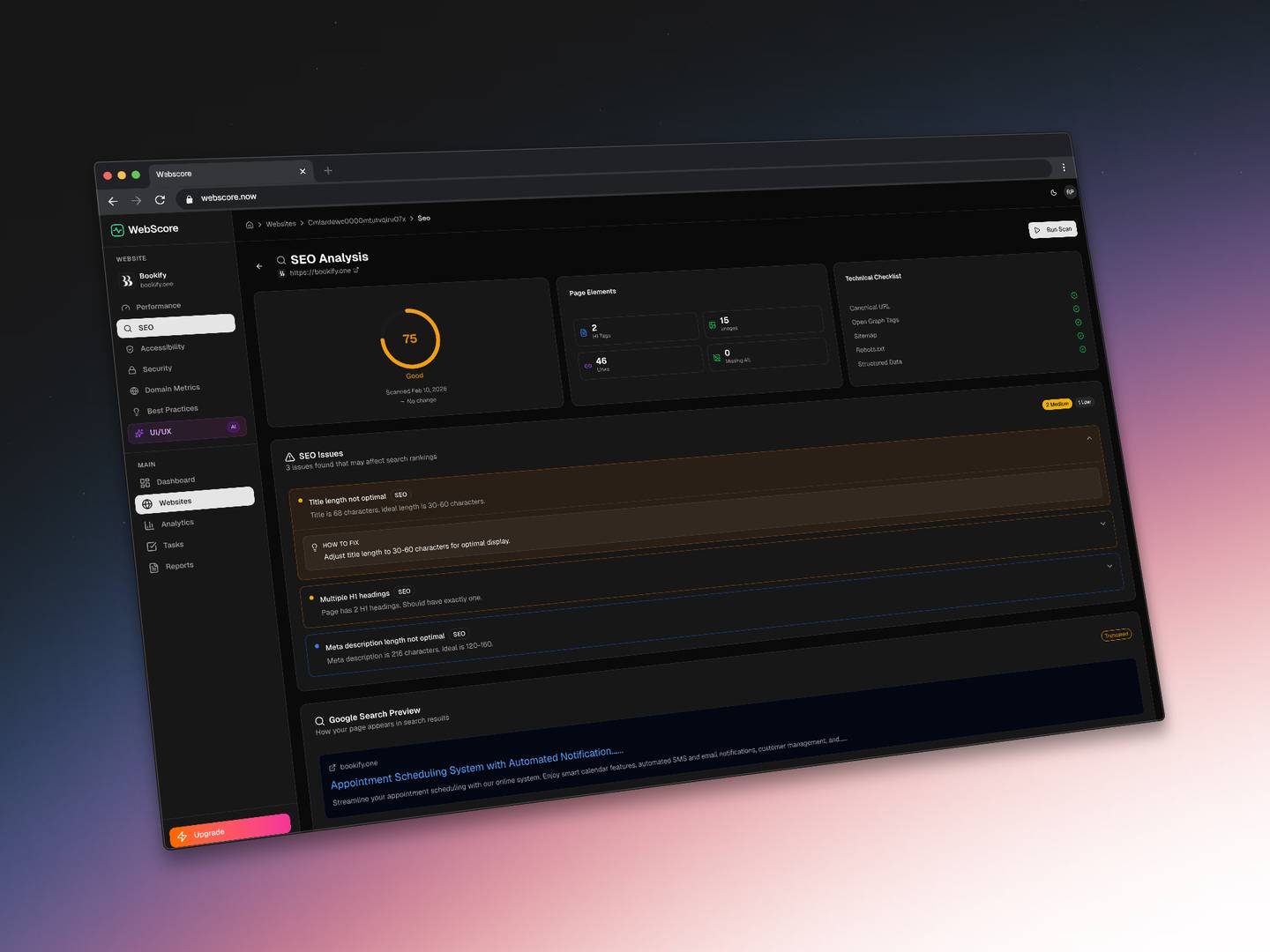1270x952 pixels.
Task: Click the Domain Metrics globe icon
Action: tap(134, 390)
